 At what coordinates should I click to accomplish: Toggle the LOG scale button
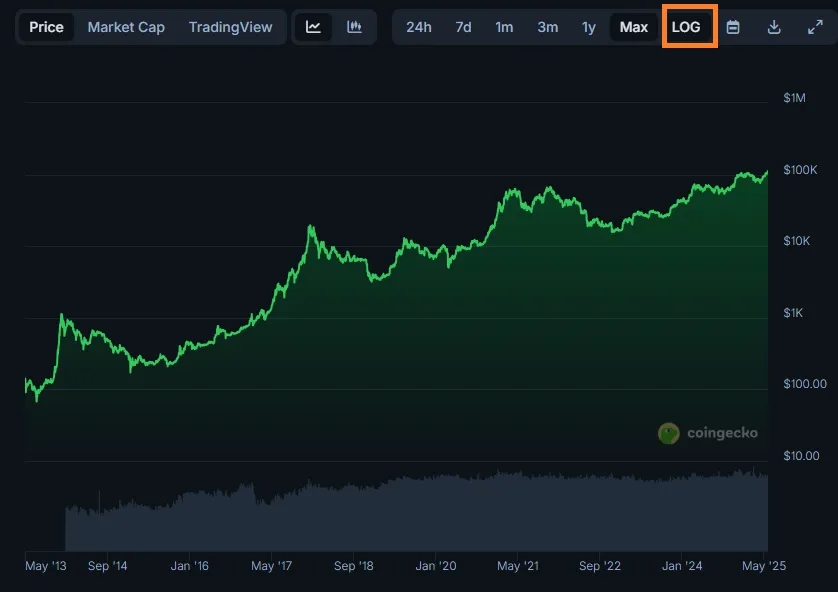686,27
